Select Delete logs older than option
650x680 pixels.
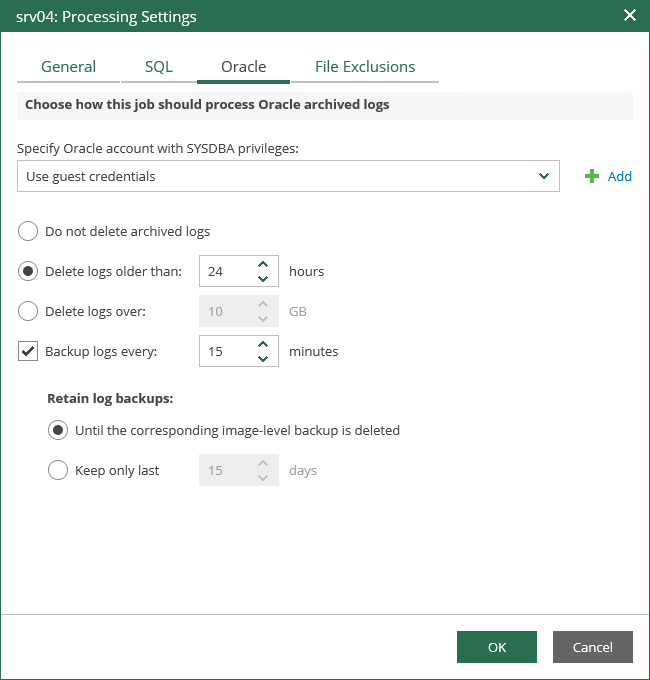point(29,271)
